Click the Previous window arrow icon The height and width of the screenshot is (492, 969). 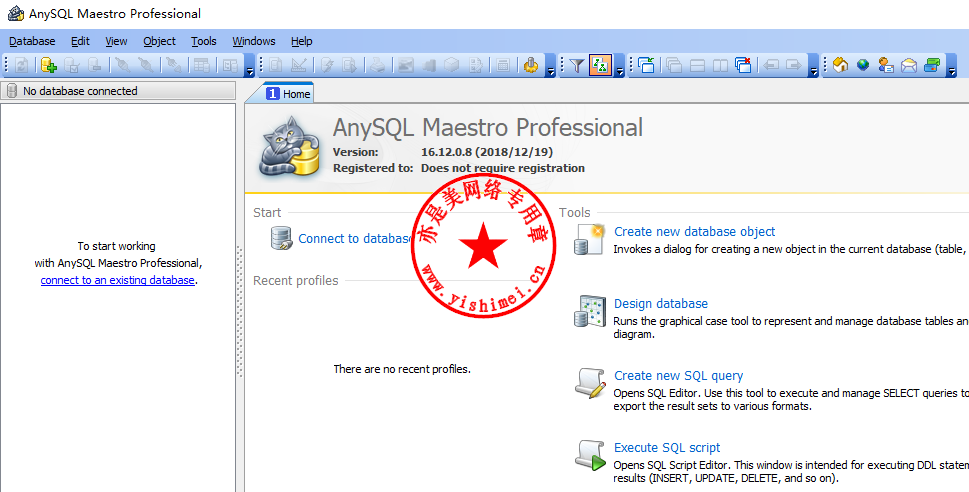click(x=771, y=65)
